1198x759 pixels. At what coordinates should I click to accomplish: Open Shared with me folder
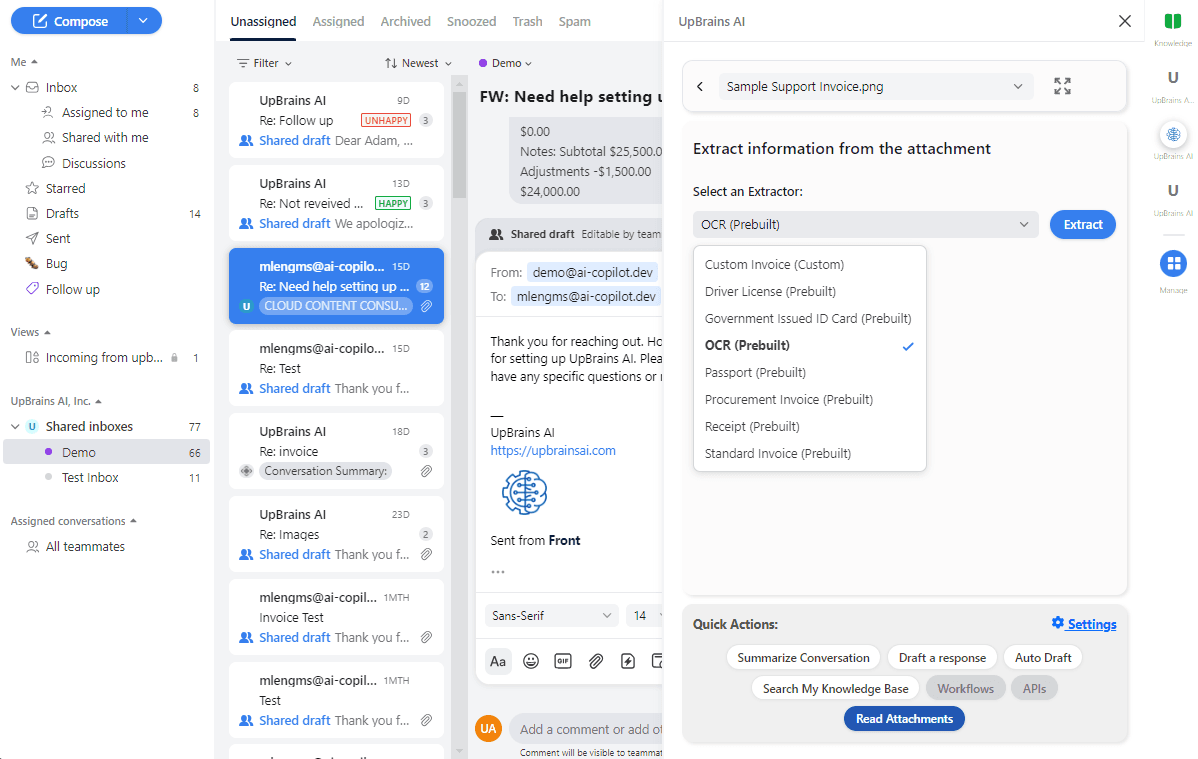[105, 138]
